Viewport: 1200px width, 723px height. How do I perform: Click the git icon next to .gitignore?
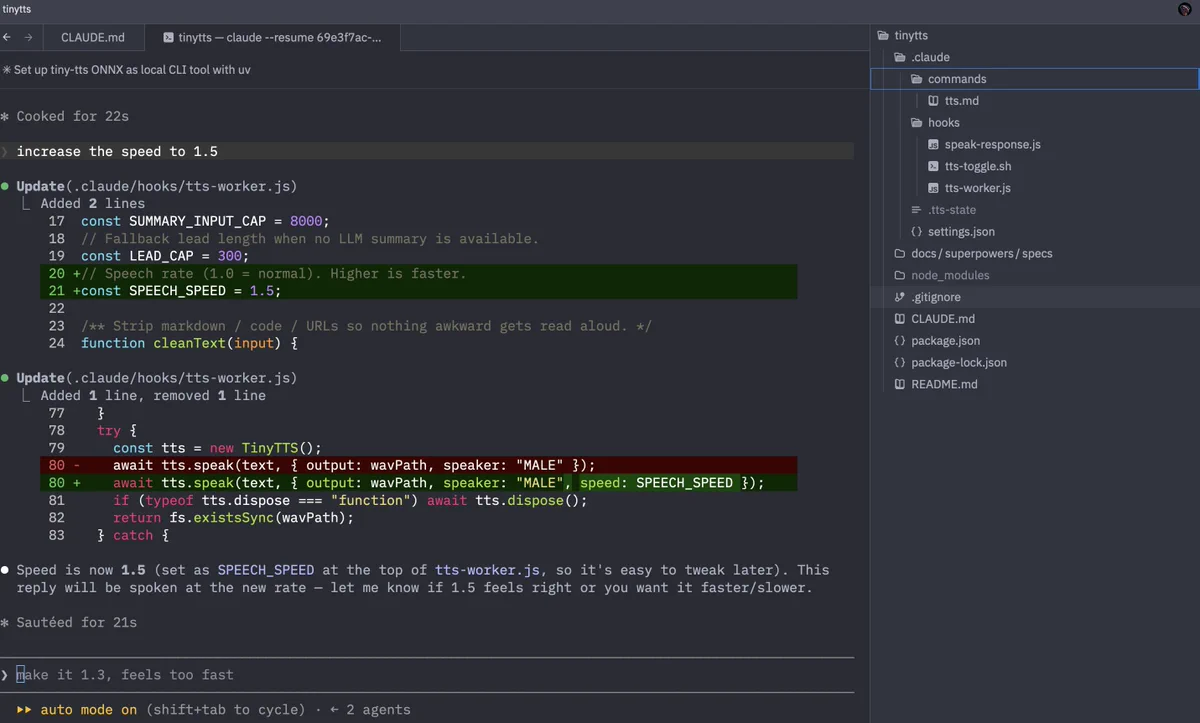click(x=900, y=298)
